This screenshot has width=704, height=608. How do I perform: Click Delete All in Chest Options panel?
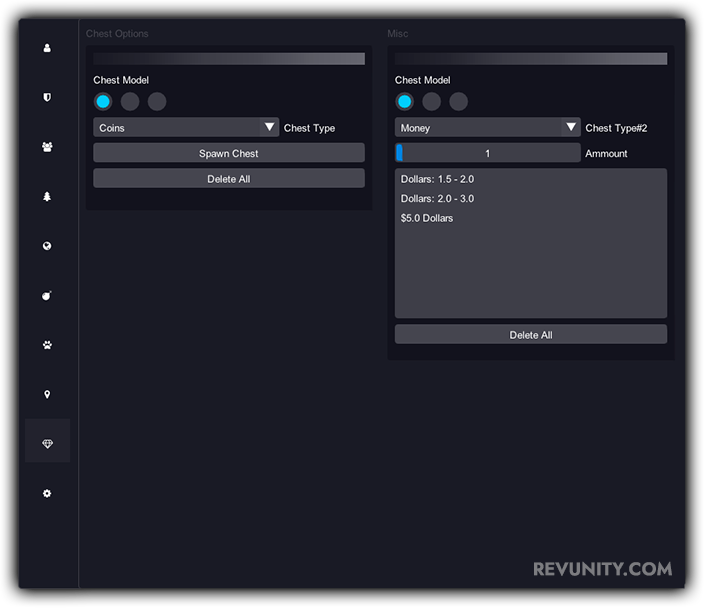pyautogui.click(x=229, y=179)
